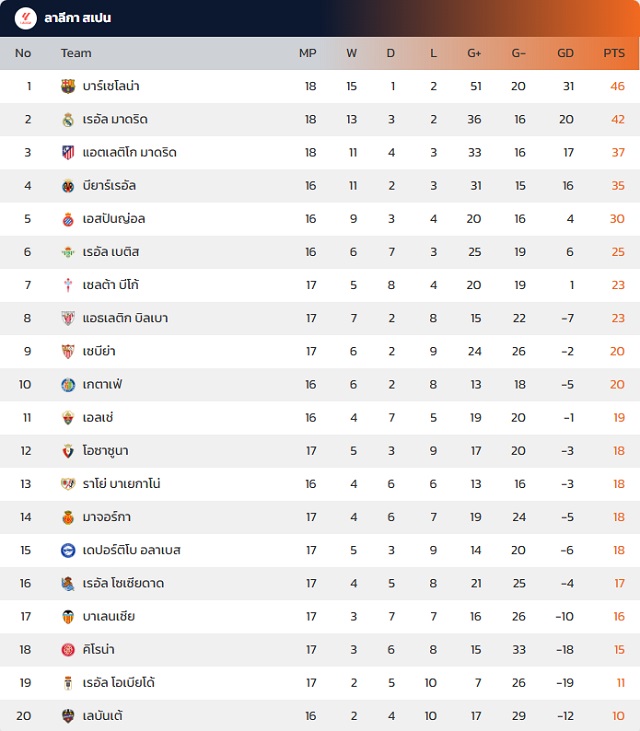The height and width of the screenshot is (731, 640).
Task: Click the Osasuna club crest
Action: click(68, 451)
